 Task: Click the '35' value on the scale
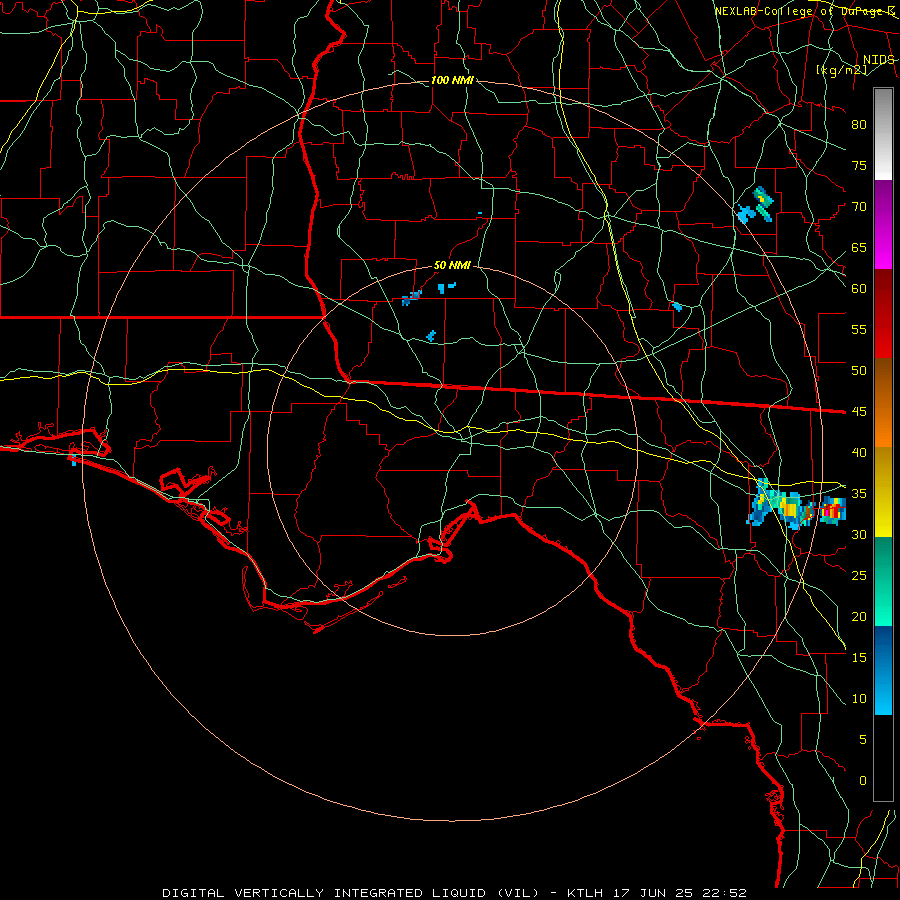click(x=859, y=494)
